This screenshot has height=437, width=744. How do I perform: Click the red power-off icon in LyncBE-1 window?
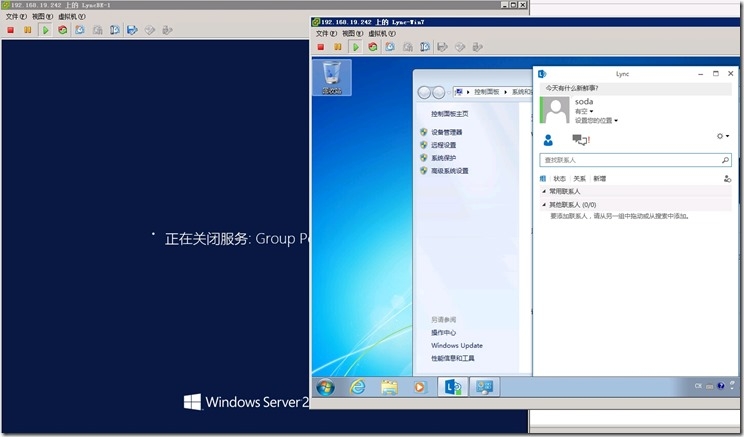(x=10, y=30)
